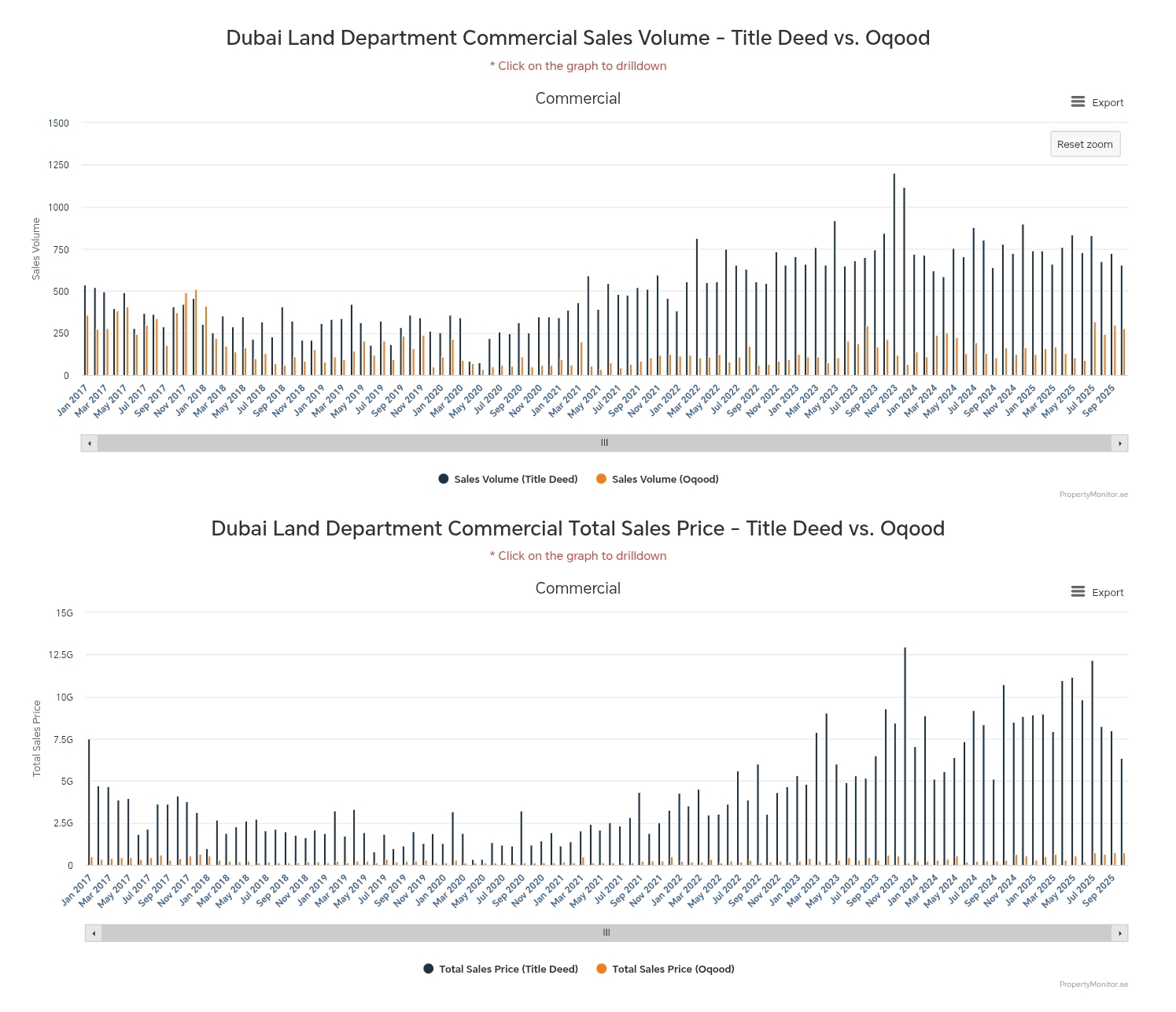Select the navy circle marker for Title Deed volume

(443, 479)
